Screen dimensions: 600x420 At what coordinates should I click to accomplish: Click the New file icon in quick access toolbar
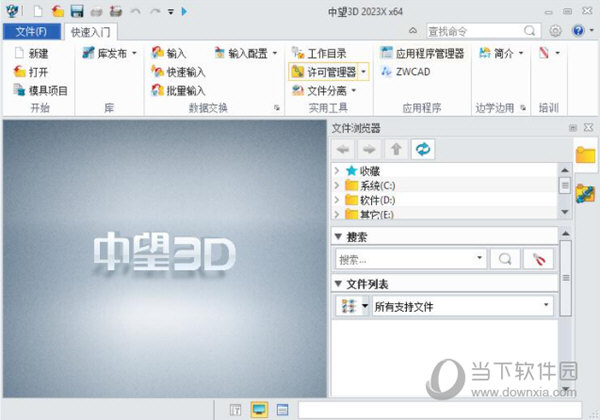38,11
